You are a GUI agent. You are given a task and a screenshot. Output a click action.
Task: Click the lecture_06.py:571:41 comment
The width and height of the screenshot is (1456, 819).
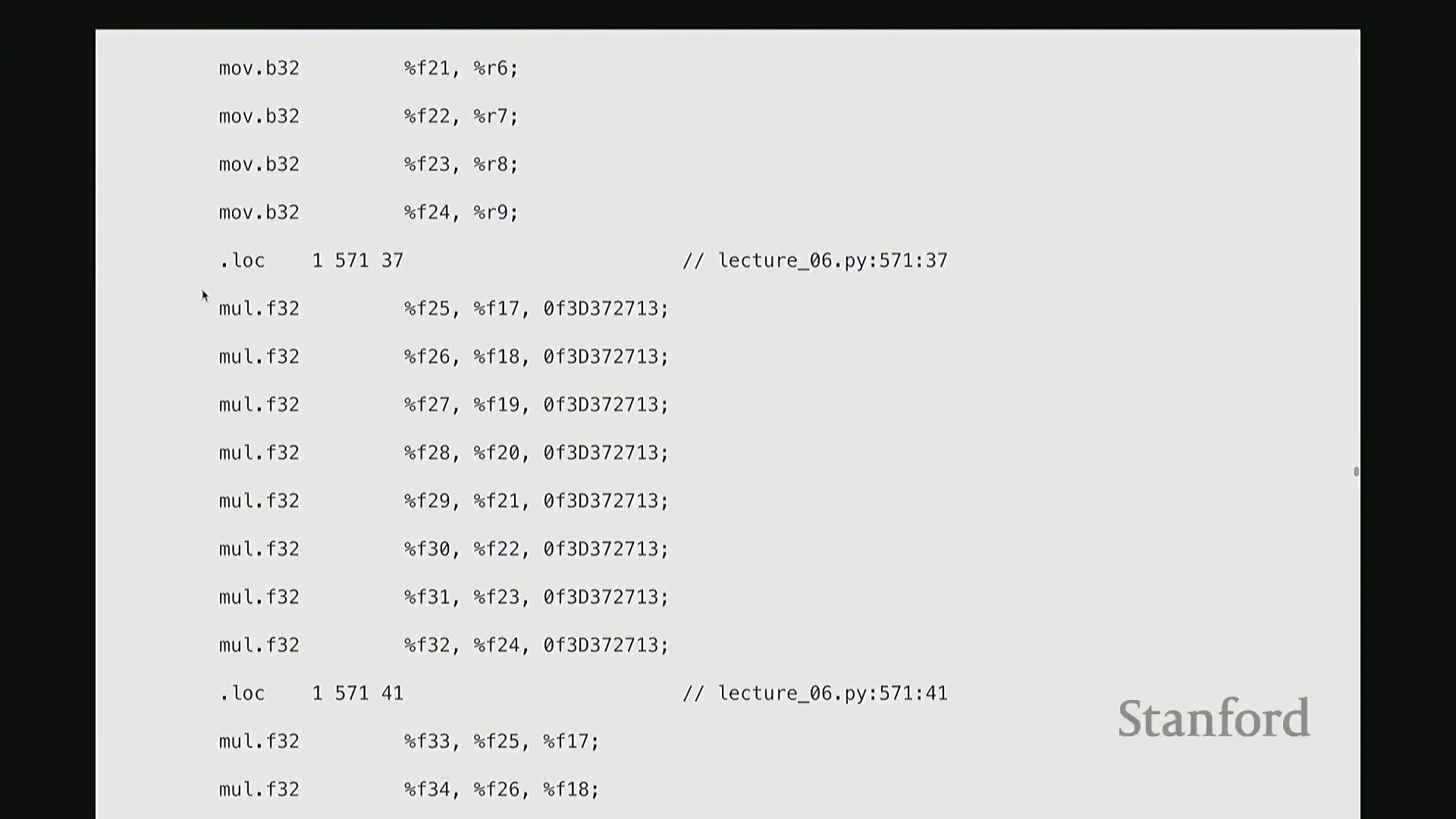[814, 693]
